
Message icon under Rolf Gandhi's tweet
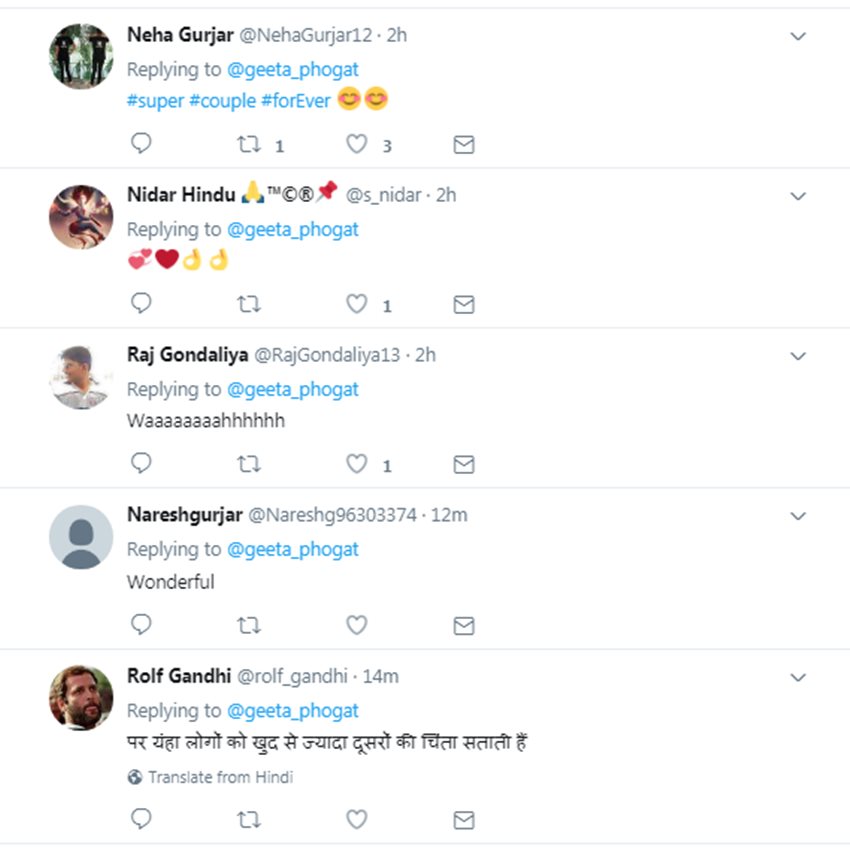(x=463, y=820)
